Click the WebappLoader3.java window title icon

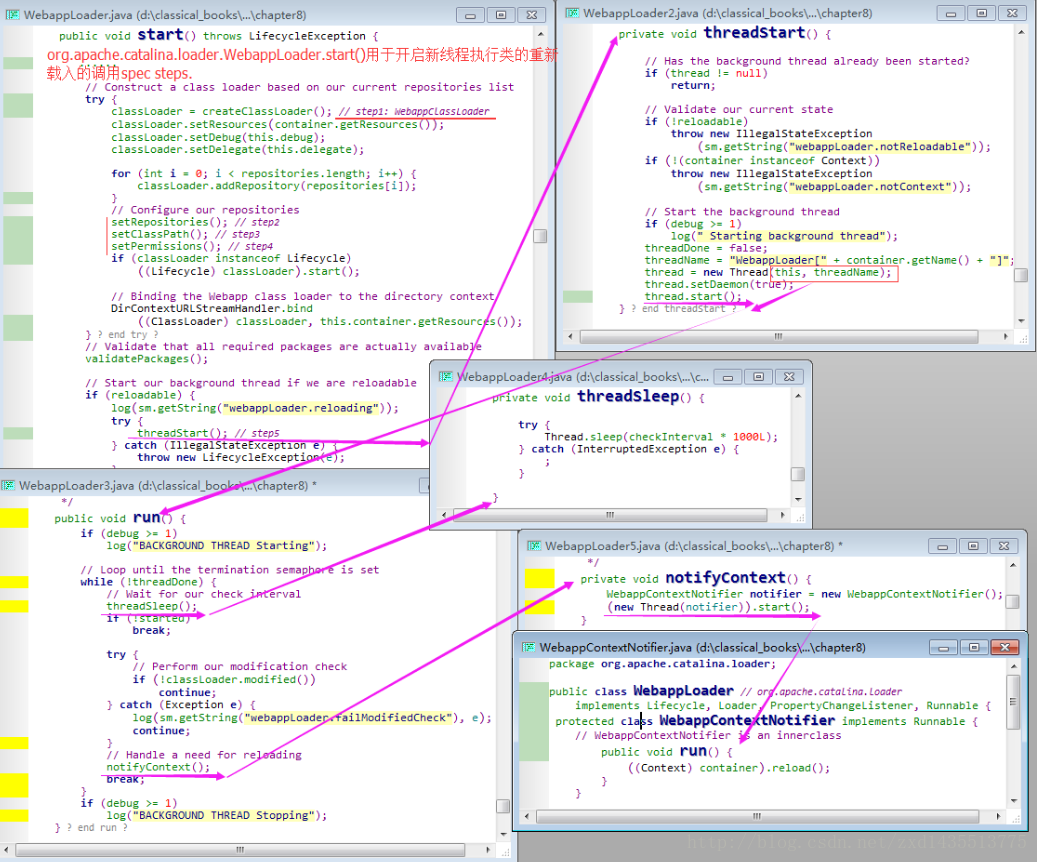coord(8,485)
